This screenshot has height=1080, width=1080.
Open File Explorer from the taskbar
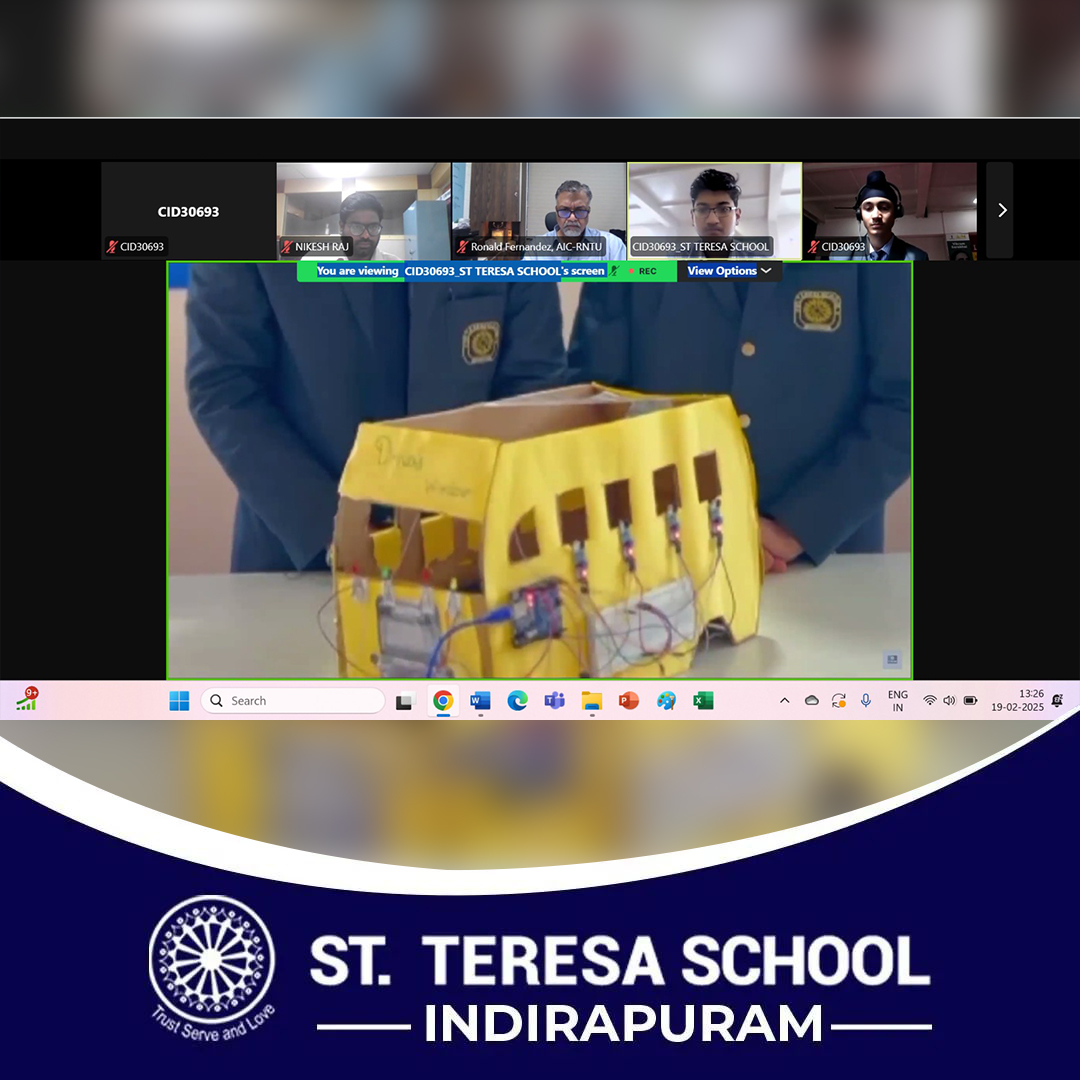pos(591,701)
